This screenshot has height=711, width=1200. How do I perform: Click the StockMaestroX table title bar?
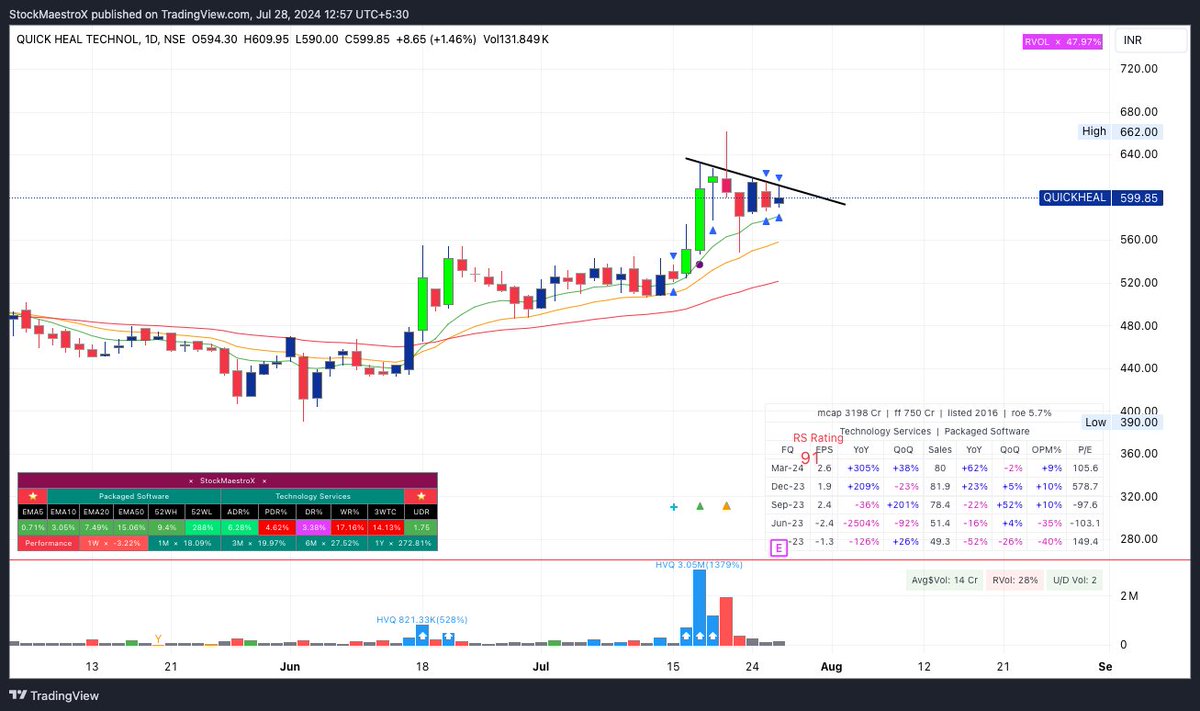(x=228, y=481)
